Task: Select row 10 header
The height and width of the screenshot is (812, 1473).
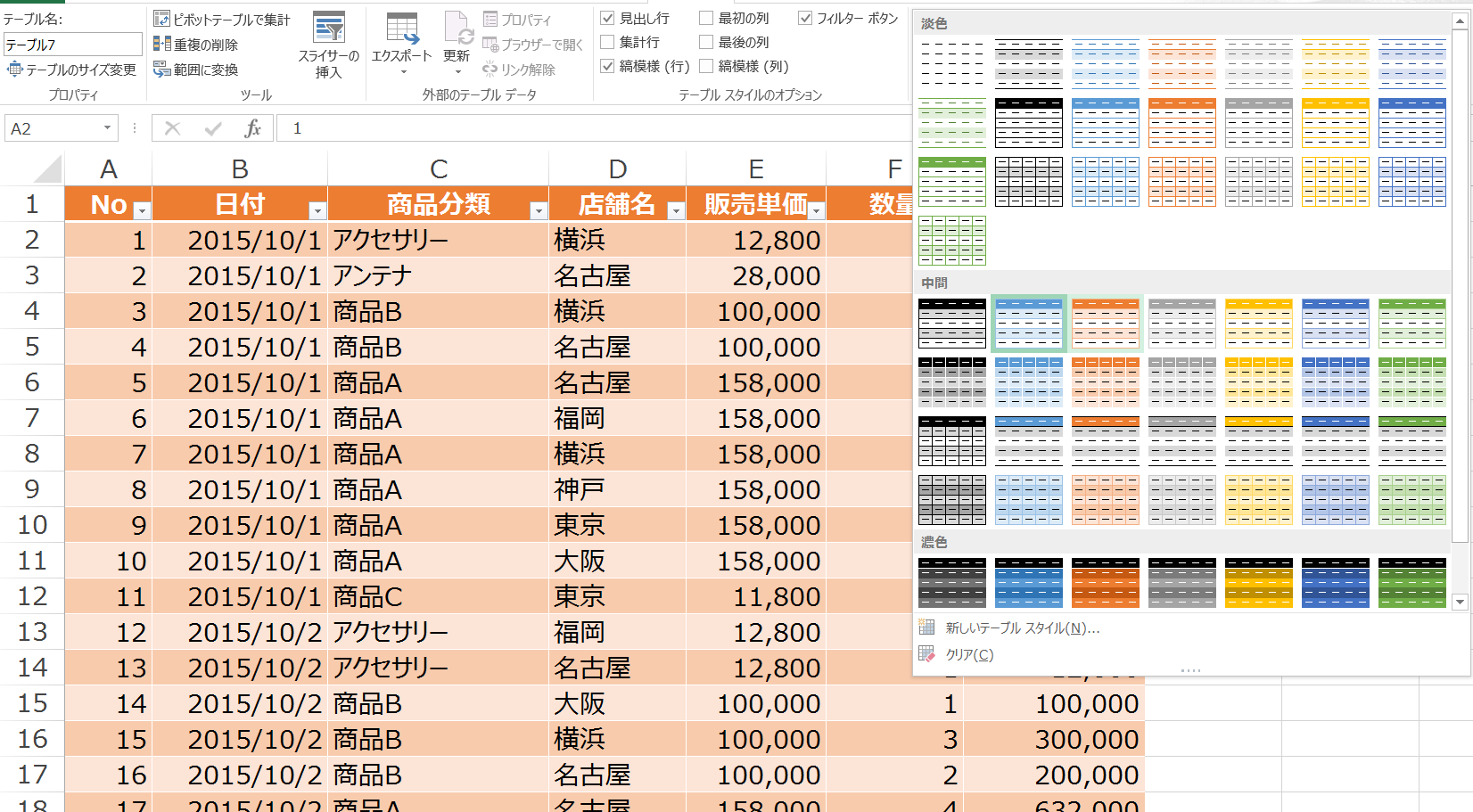Action: point(32,525)
